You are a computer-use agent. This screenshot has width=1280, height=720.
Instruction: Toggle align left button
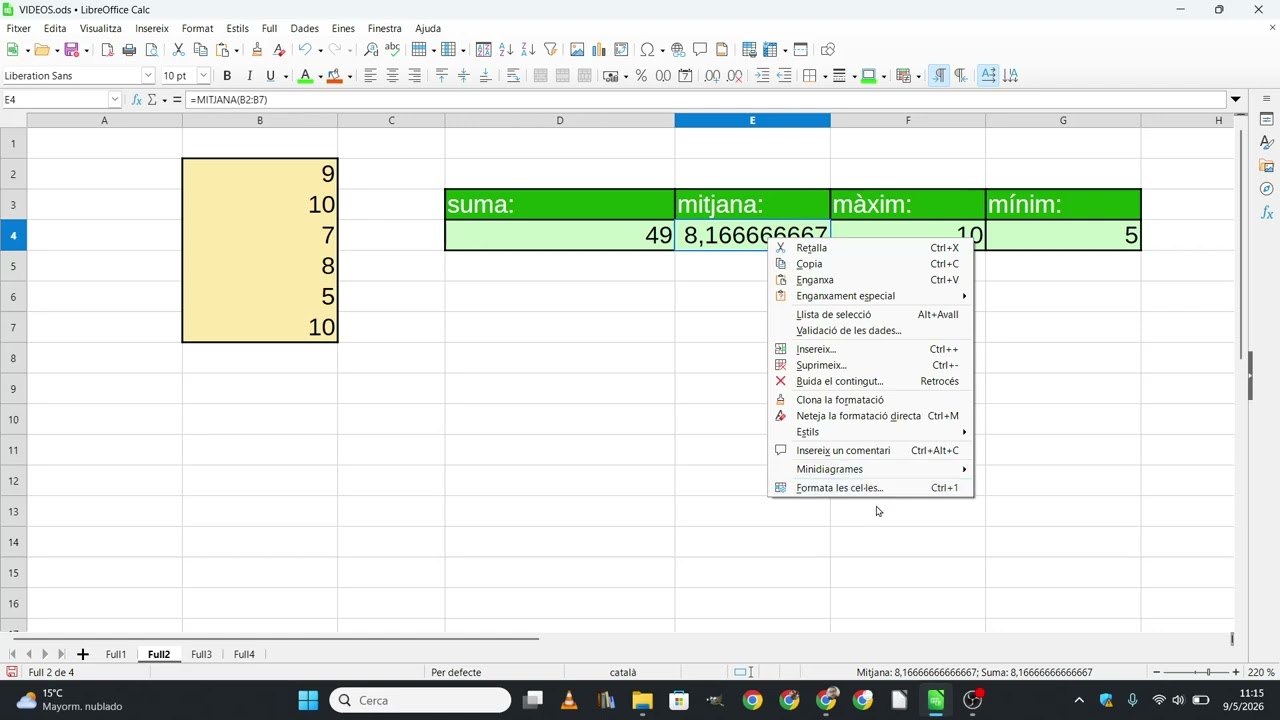(370, 75)
